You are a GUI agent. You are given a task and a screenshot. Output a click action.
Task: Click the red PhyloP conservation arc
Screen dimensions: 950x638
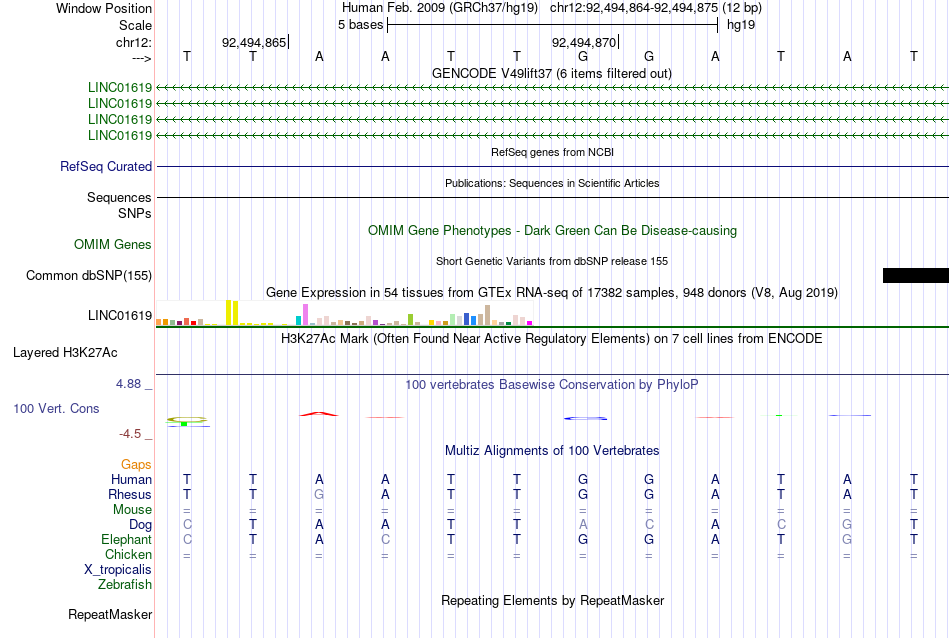click(x=319, y=414)
